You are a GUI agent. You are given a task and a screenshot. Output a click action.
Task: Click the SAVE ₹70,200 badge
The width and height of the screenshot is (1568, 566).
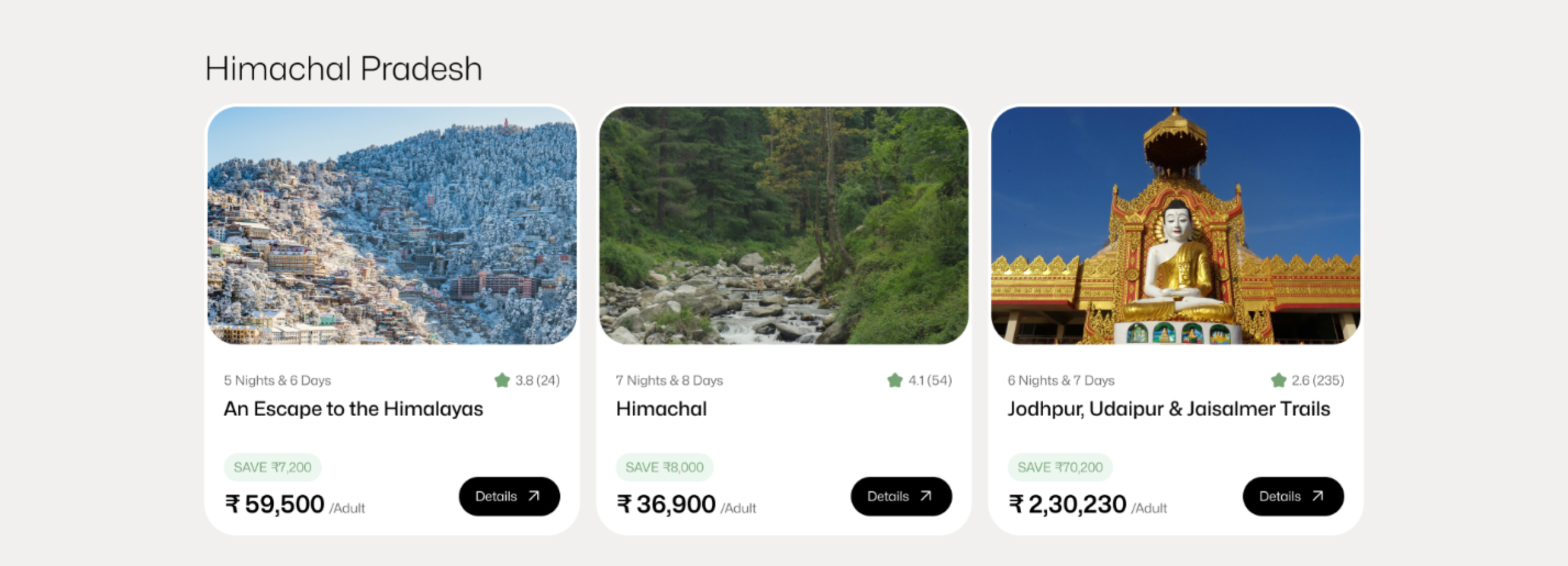1060,467
